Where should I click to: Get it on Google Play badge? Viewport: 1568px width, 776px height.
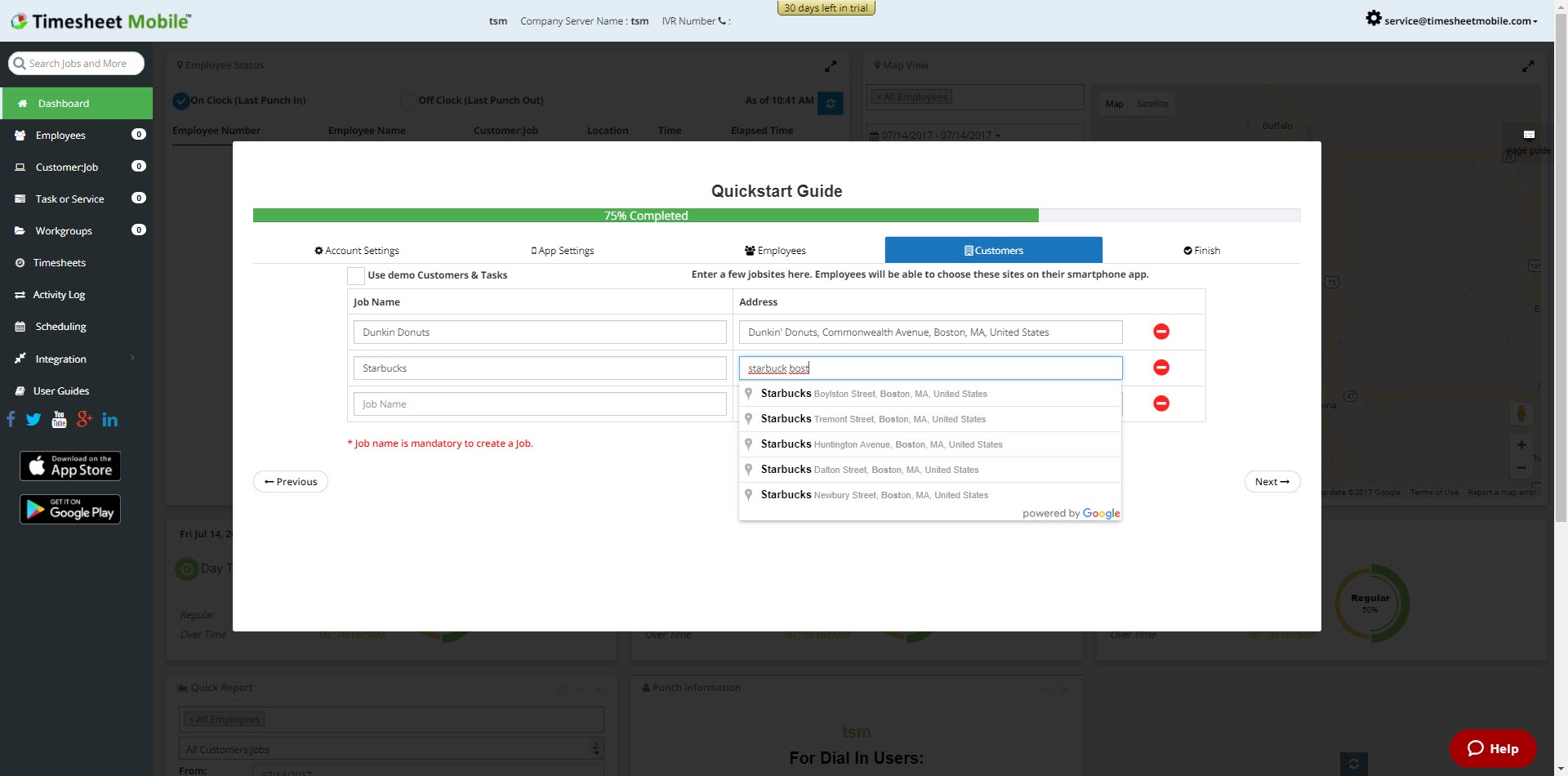(70, 510)
